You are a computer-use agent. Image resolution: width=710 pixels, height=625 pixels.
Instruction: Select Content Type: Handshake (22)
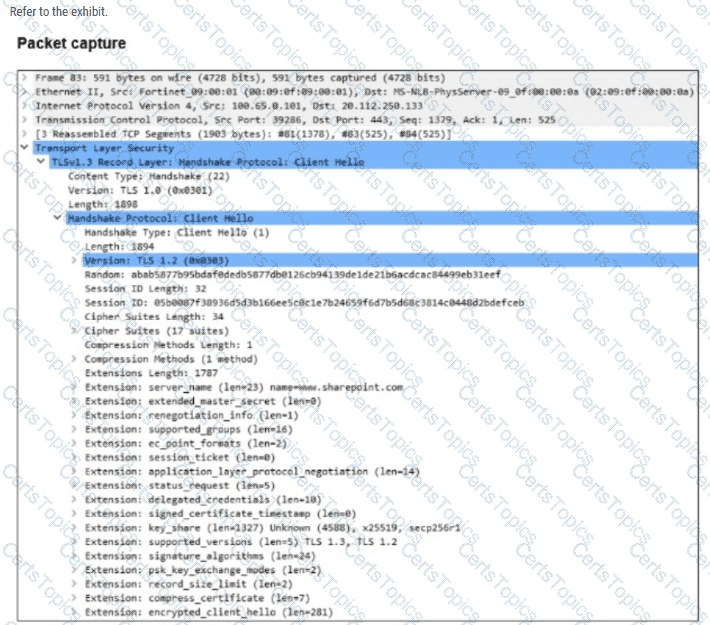[149, 176]
